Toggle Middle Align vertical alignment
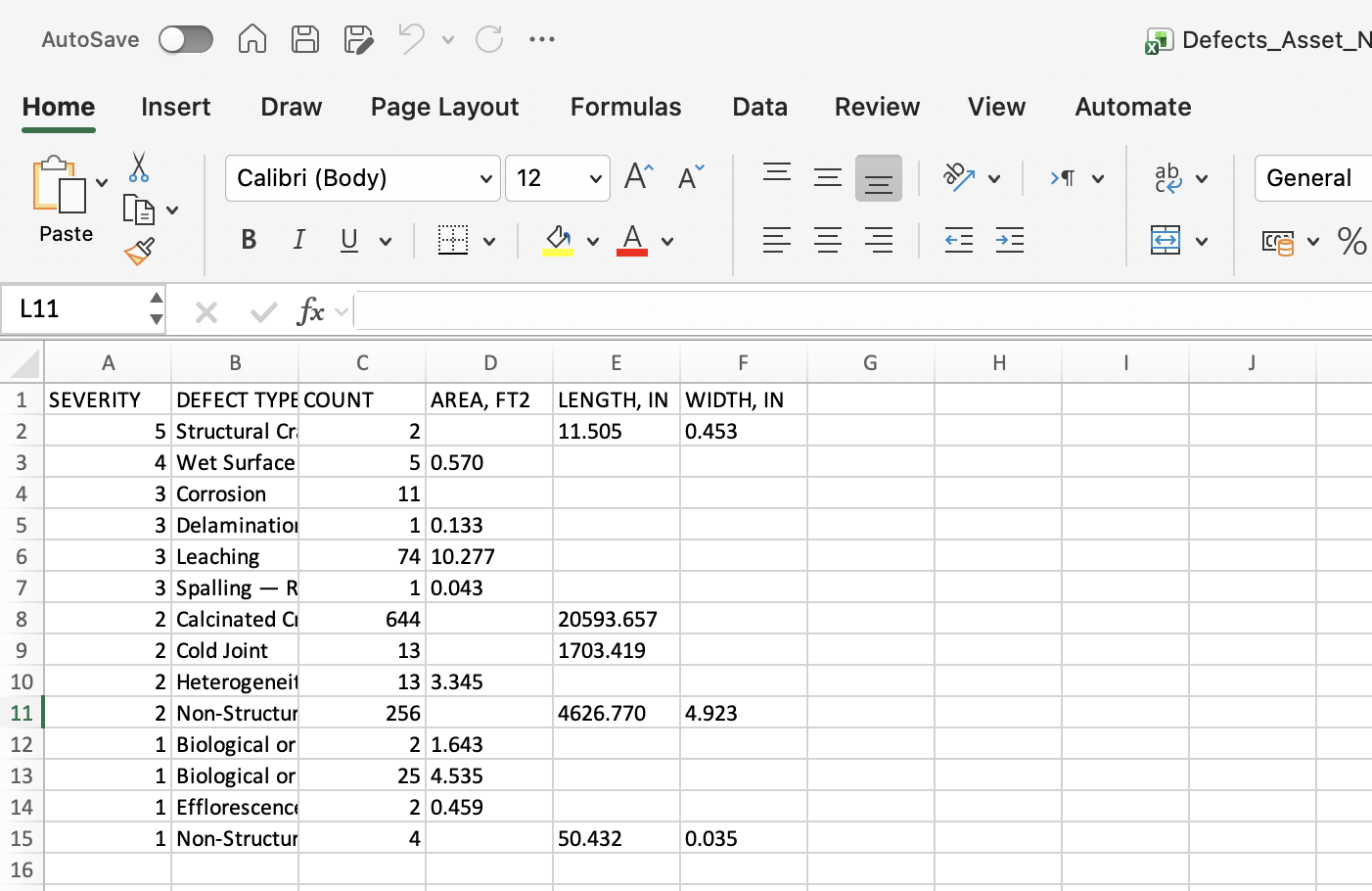This screenshot has width=1372, height=891. [828, 177]
